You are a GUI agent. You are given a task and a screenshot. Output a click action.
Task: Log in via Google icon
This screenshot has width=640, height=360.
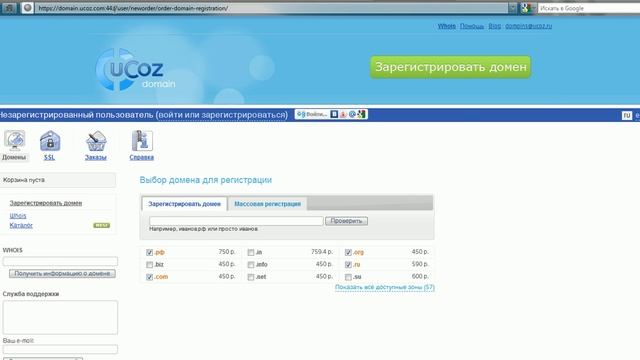pos(361,114)
